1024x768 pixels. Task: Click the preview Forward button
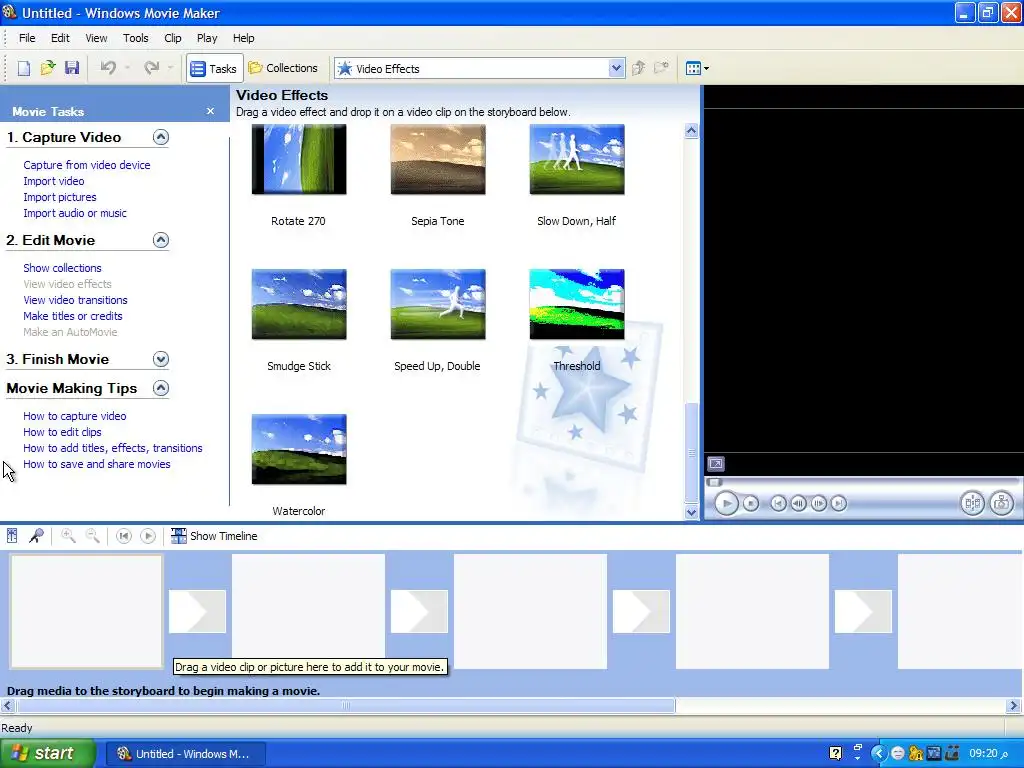pos(839,504)
